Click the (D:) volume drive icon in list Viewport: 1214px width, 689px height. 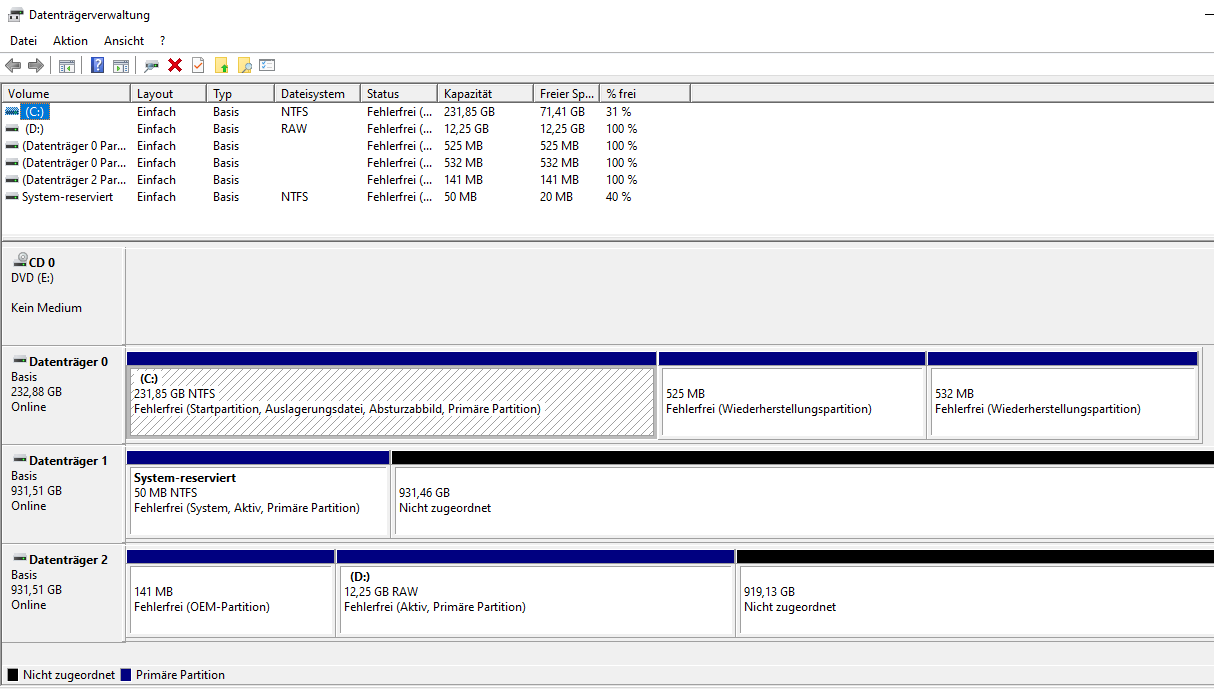(x=12, y=128)
